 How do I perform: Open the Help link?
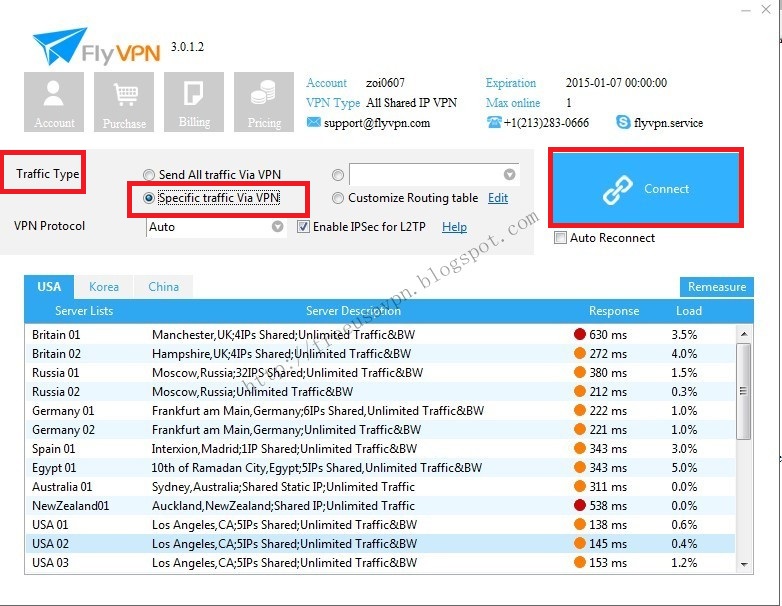pos(454,227)
